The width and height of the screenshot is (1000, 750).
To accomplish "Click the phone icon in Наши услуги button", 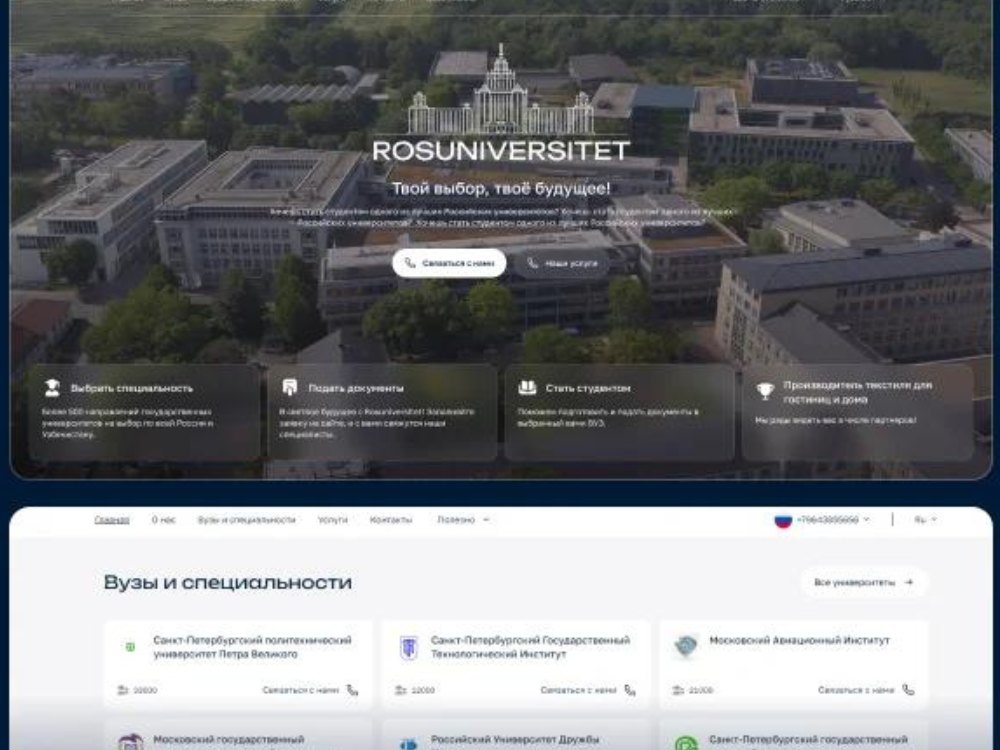I will [x=533, y=263].
